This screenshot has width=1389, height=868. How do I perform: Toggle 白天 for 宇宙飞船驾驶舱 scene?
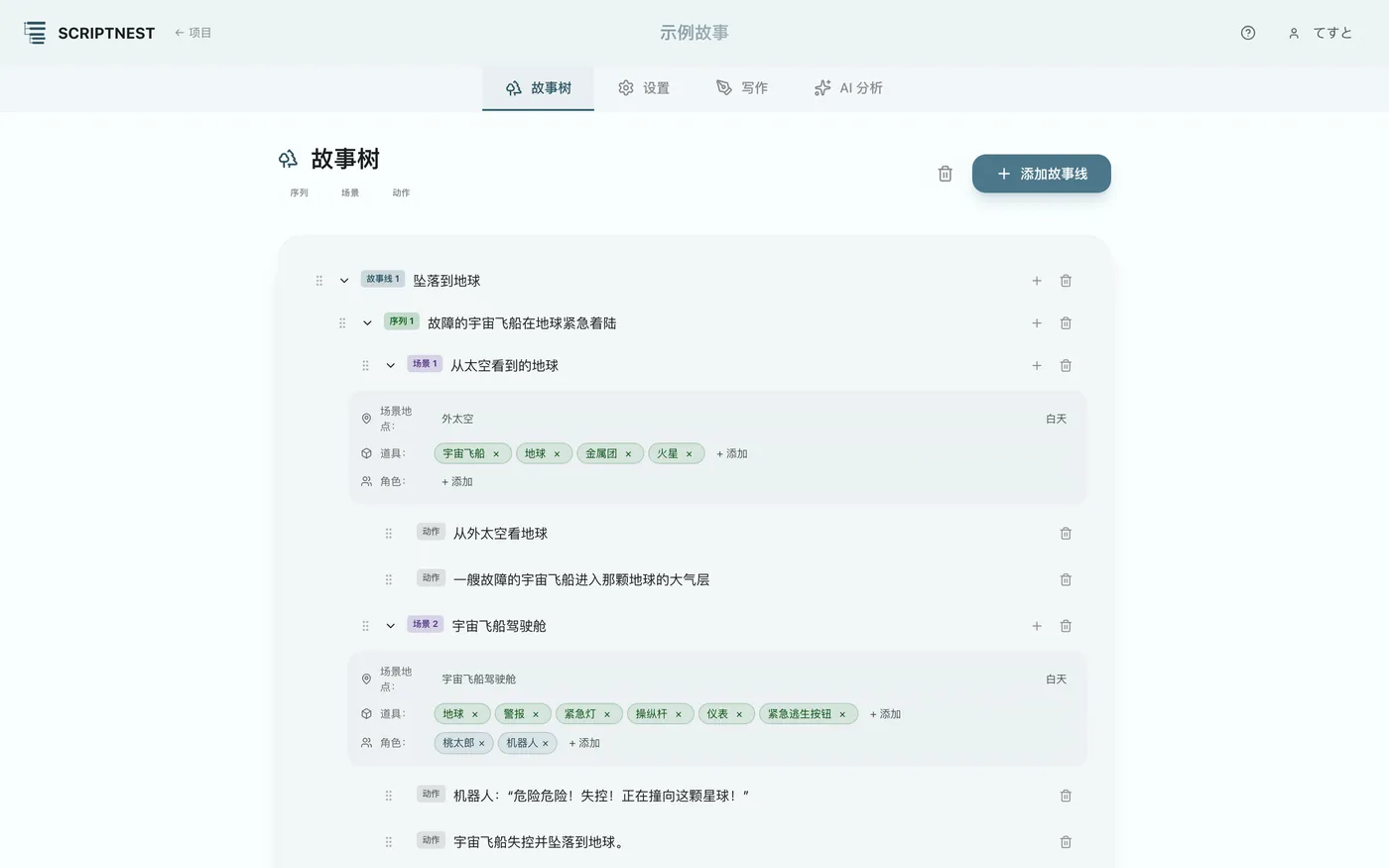pos(1056,680)
